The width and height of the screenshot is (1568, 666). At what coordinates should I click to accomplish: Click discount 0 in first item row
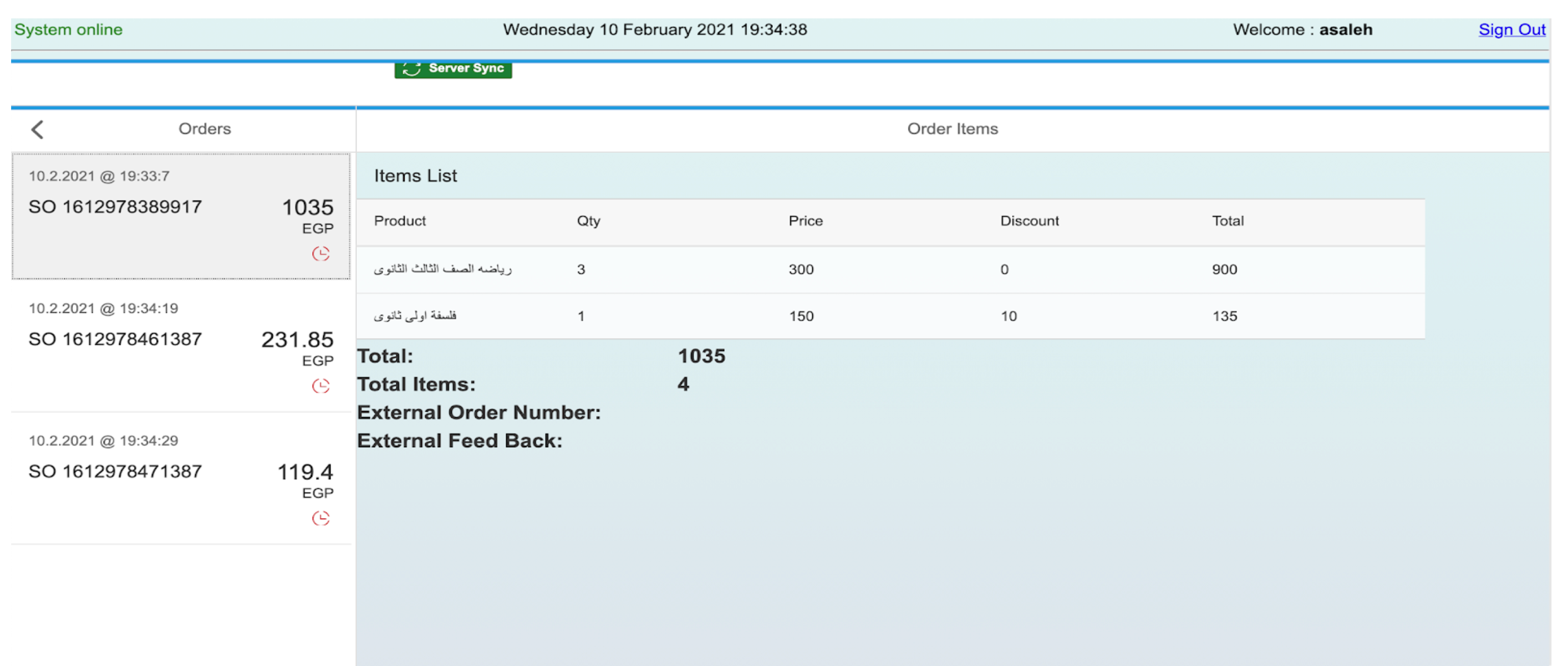[1004, 269]
